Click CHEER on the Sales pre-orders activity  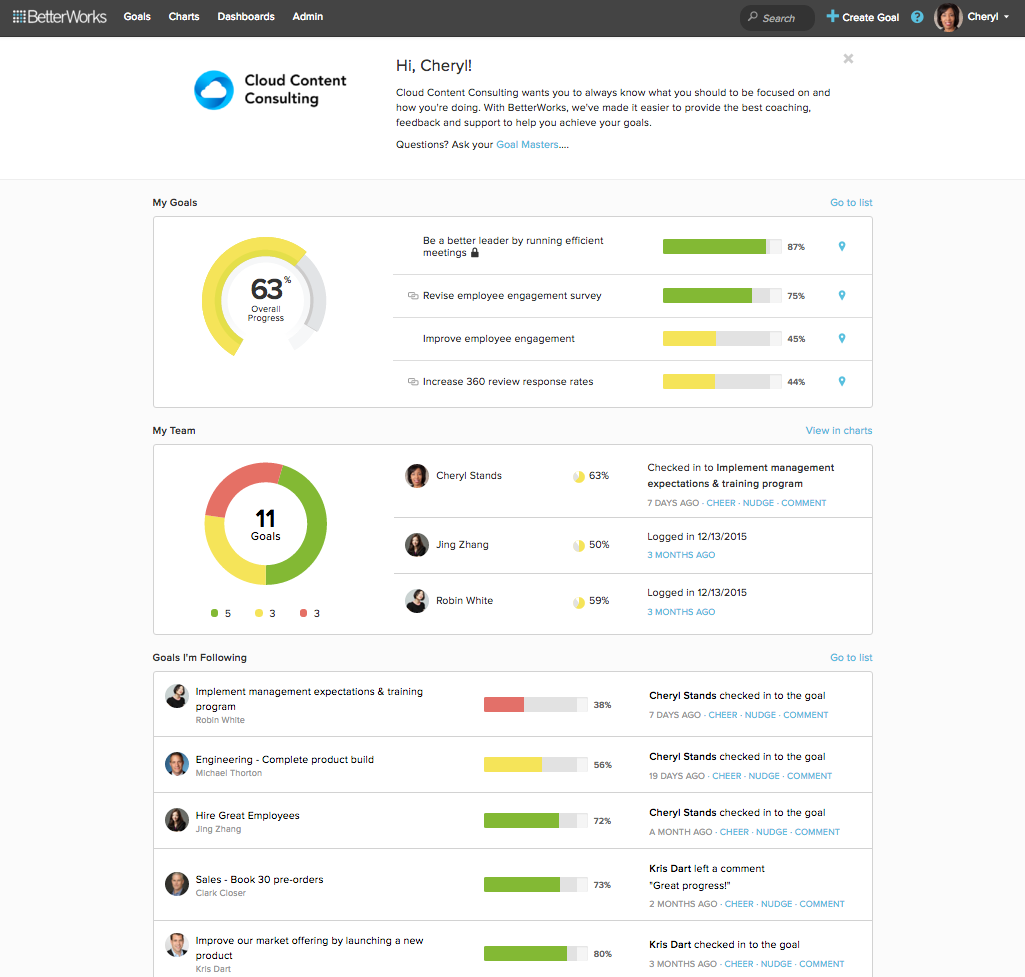coord(739,904)
